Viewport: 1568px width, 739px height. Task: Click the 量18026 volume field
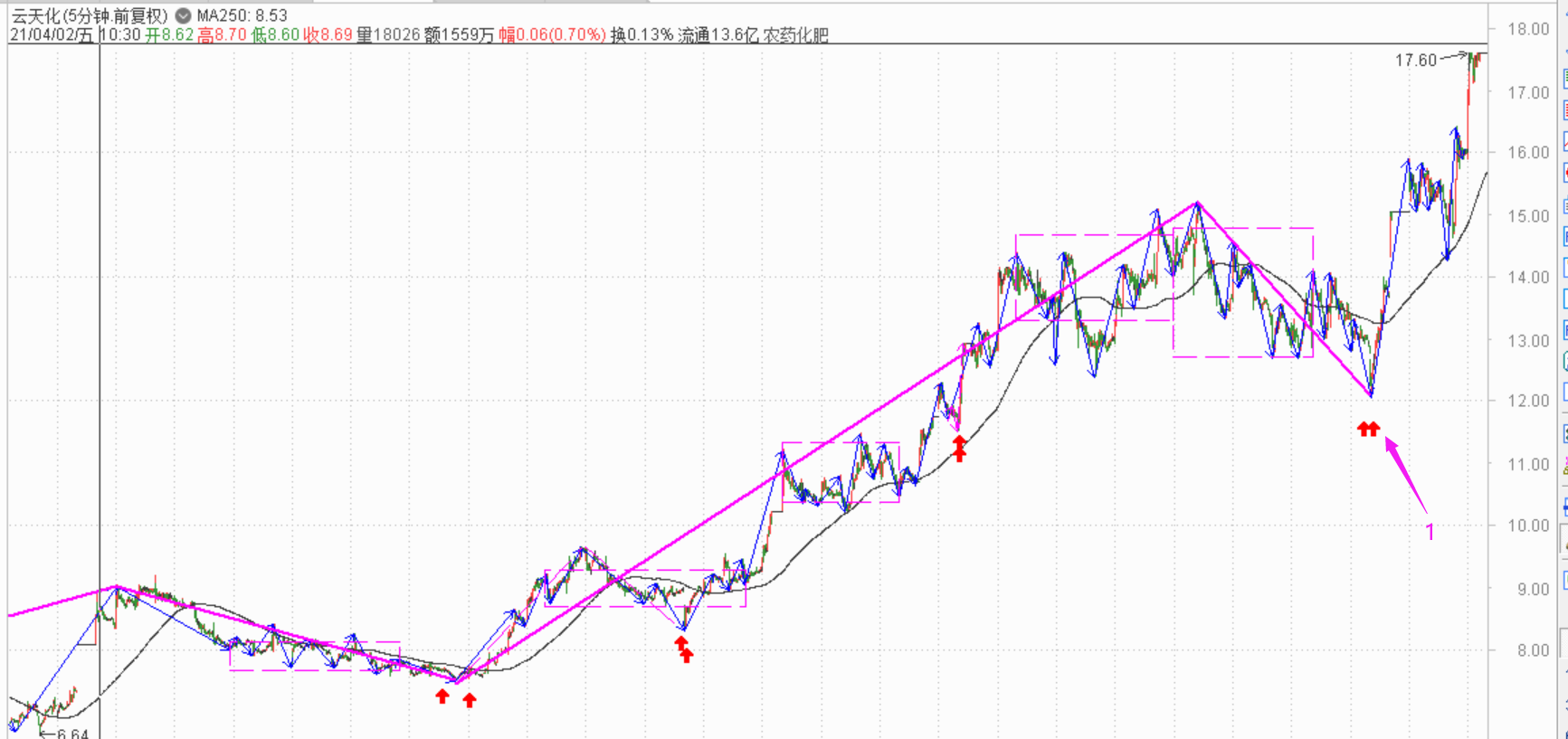(x=387, y=35)
